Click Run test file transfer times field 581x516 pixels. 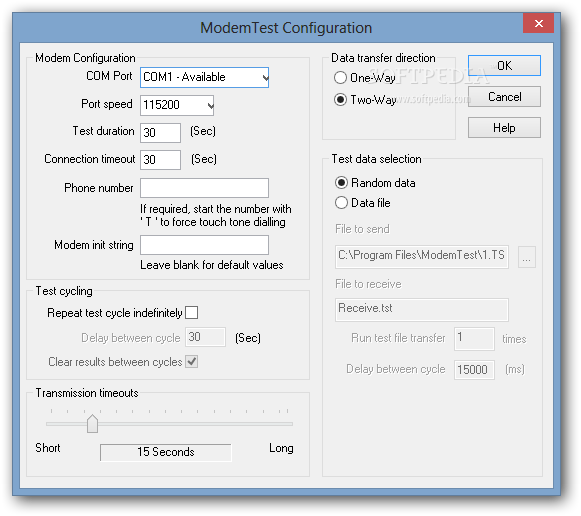coord(474,339)
